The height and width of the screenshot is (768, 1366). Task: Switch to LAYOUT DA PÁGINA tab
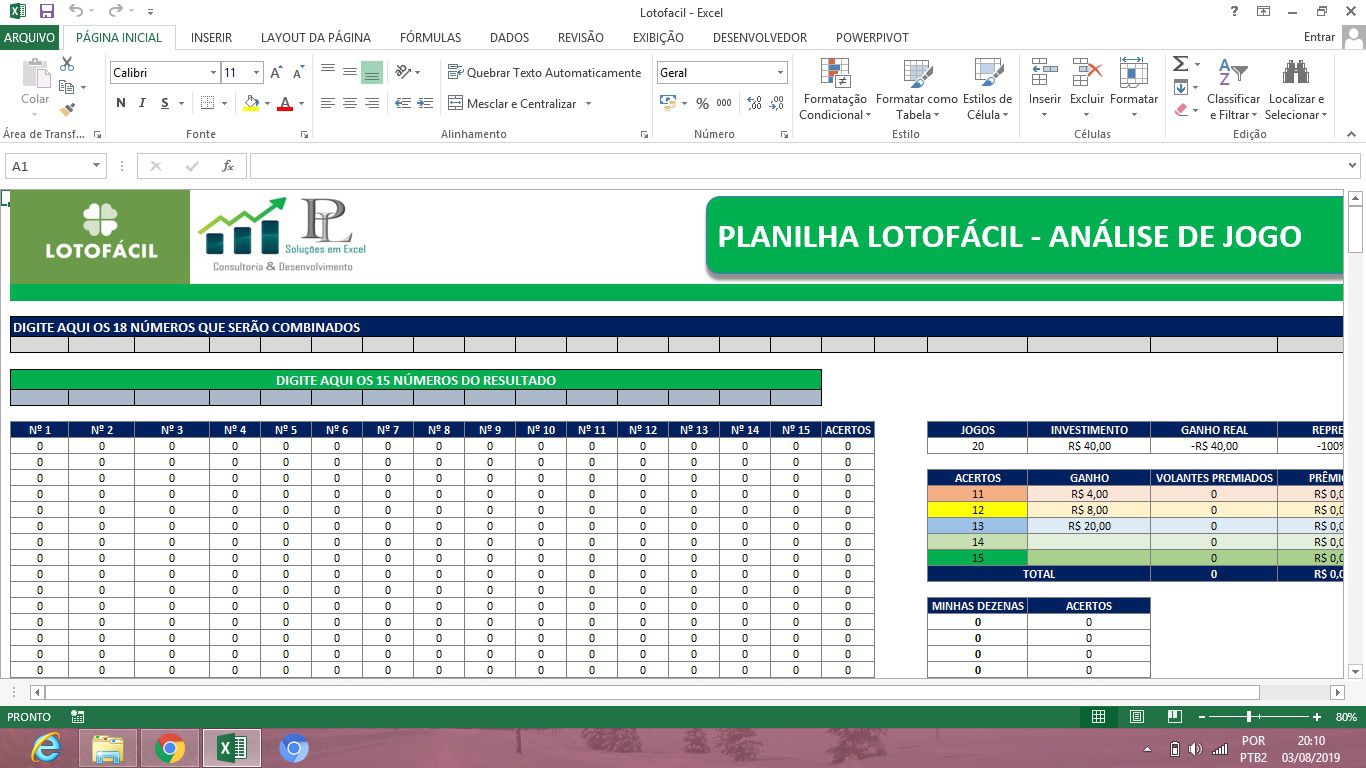tap(316, 37)
